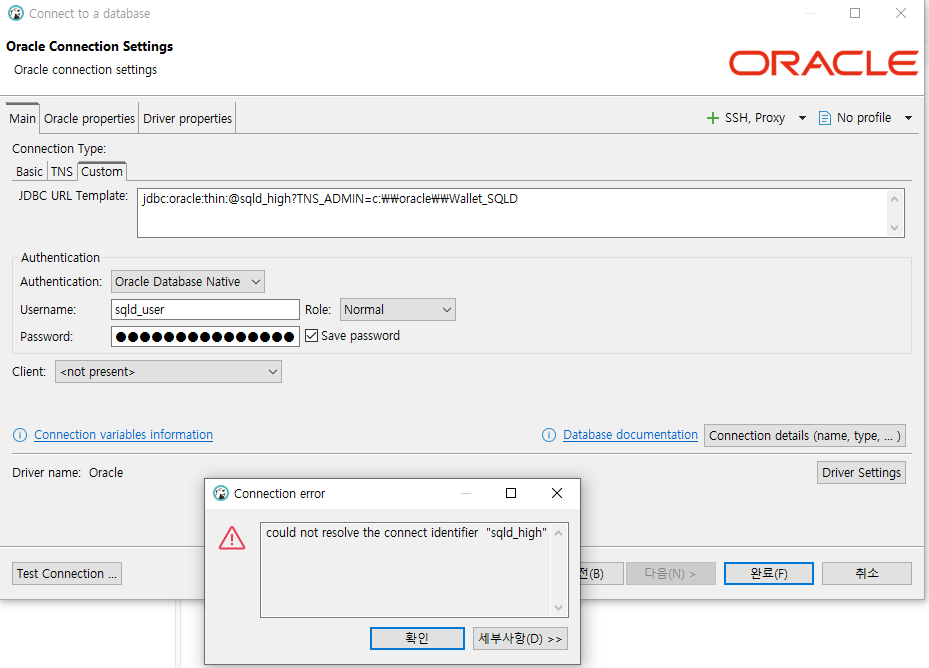Select the Custom connection type tab

point(102,171)
